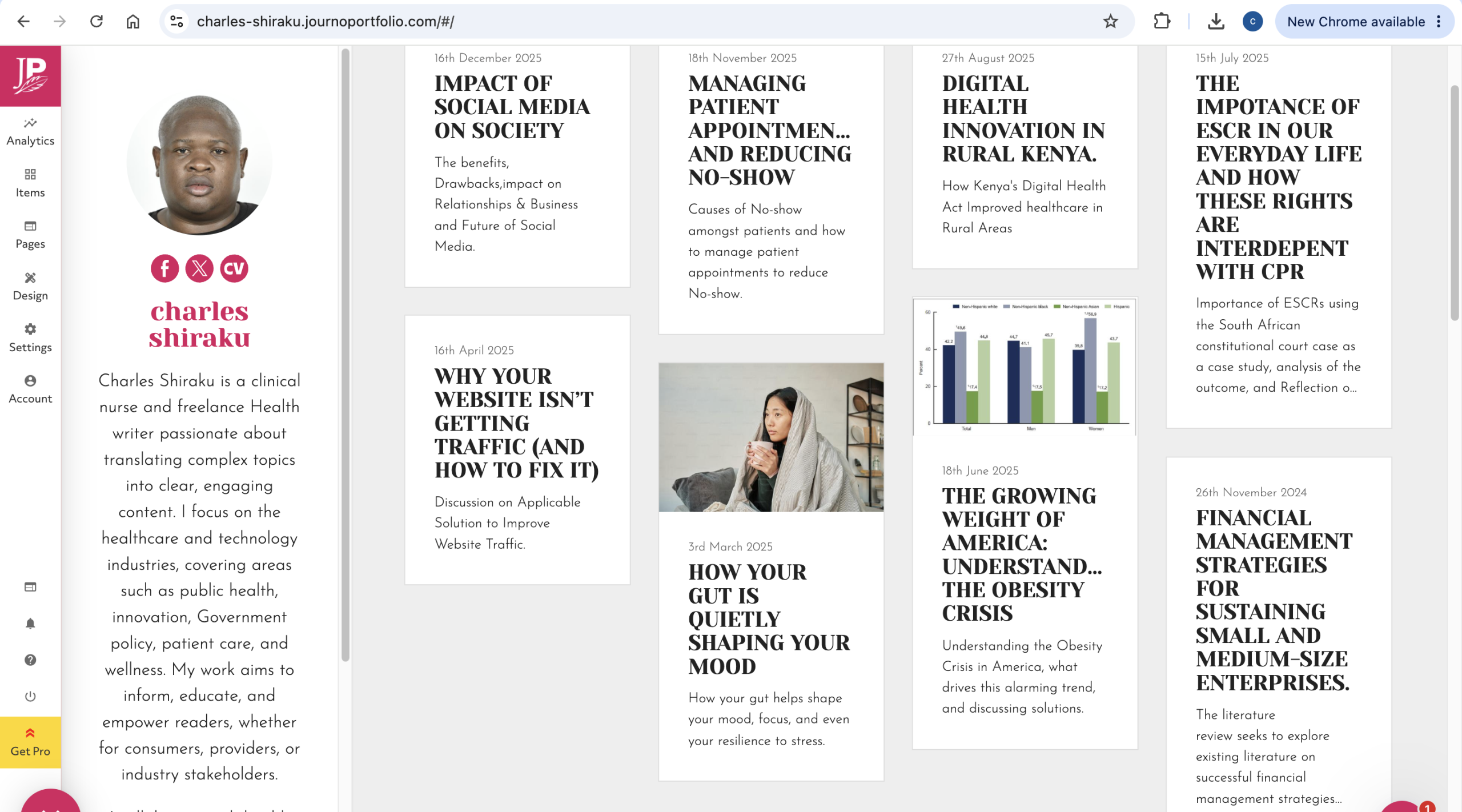Screen dimensions: 1462x812
Task: Open the New Chrome available menu
Action: tap(1364, 22)
